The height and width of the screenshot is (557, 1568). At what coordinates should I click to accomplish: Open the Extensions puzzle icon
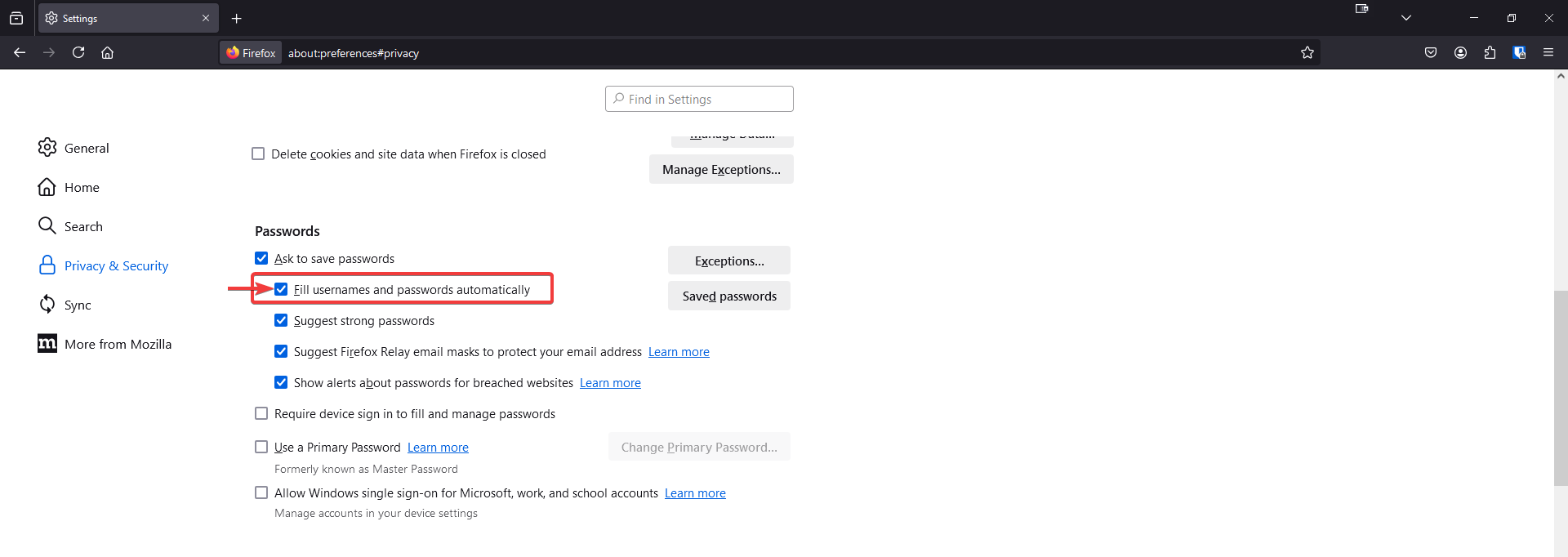pyautogui.click(x=1490, y=52)
